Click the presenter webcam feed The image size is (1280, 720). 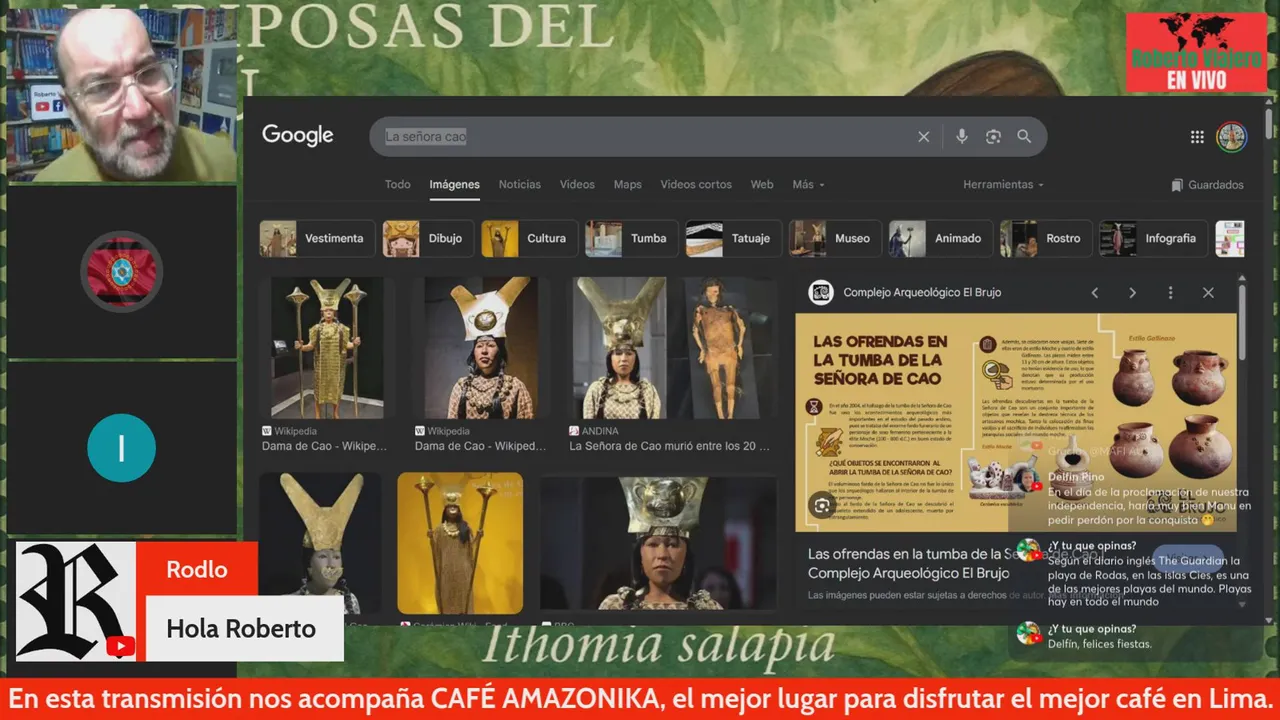pos(121,93)
